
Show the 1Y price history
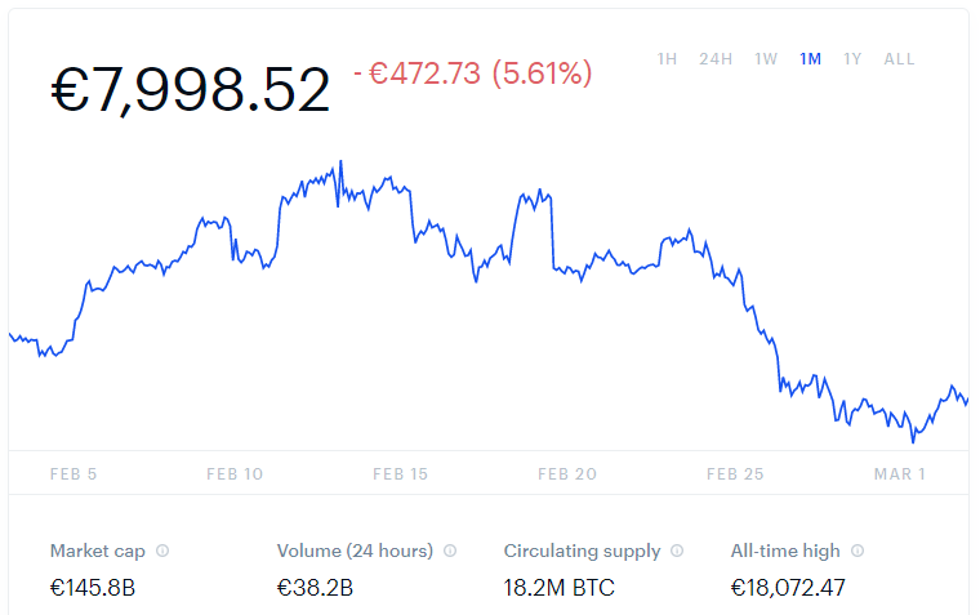pos(852,59)
